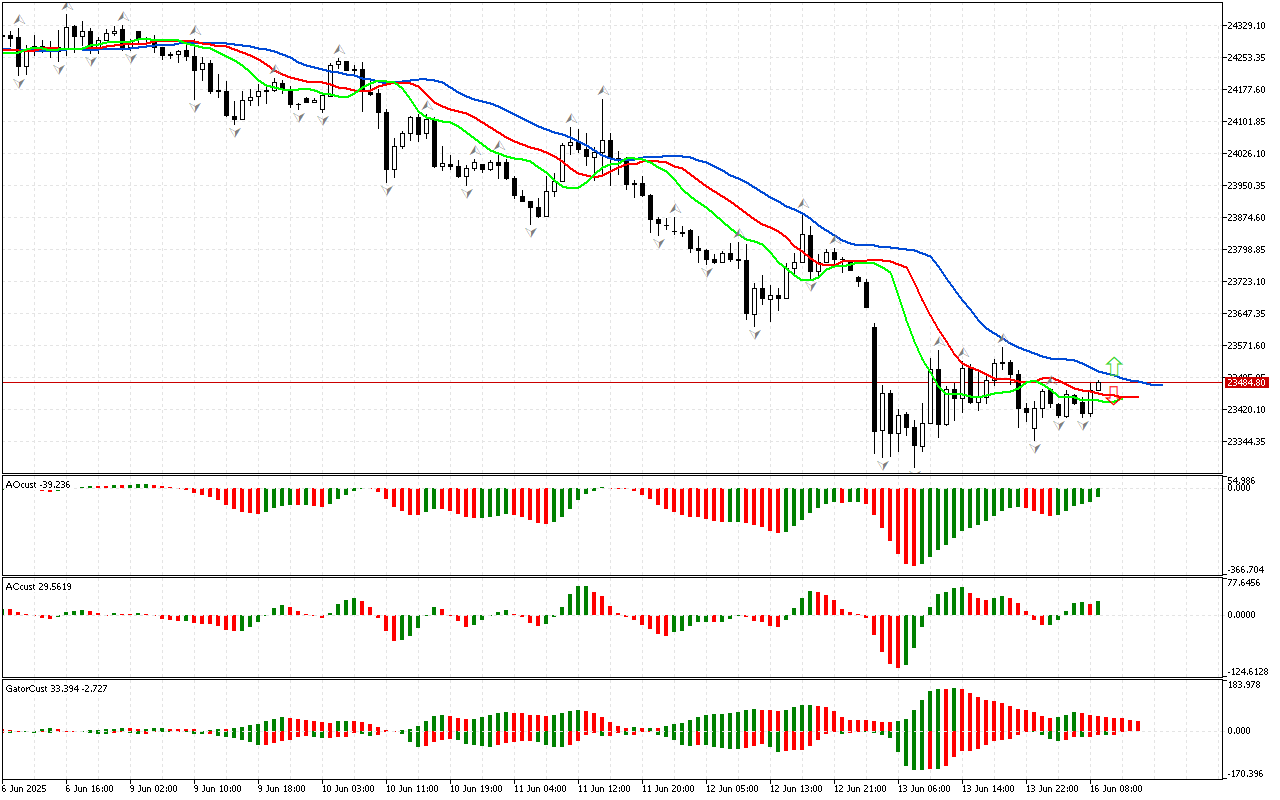Click the 11 Jun 12:00 time axis label

[605, 788]
